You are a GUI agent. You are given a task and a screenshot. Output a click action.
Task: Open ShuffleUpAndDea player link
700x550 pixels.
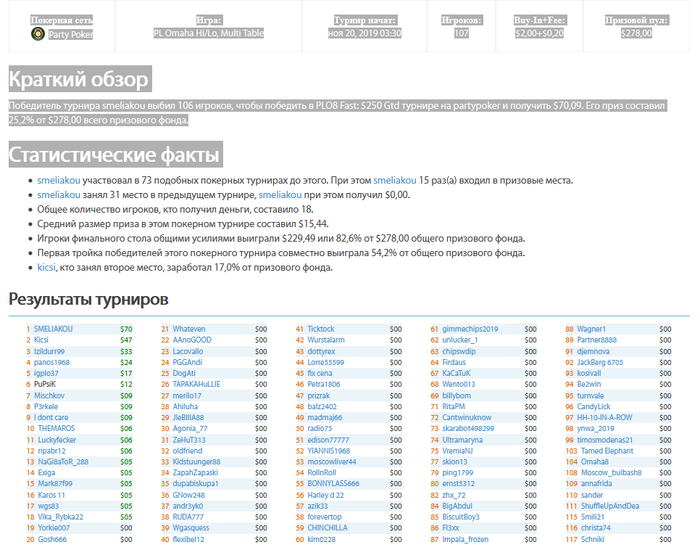coord(610,506)
